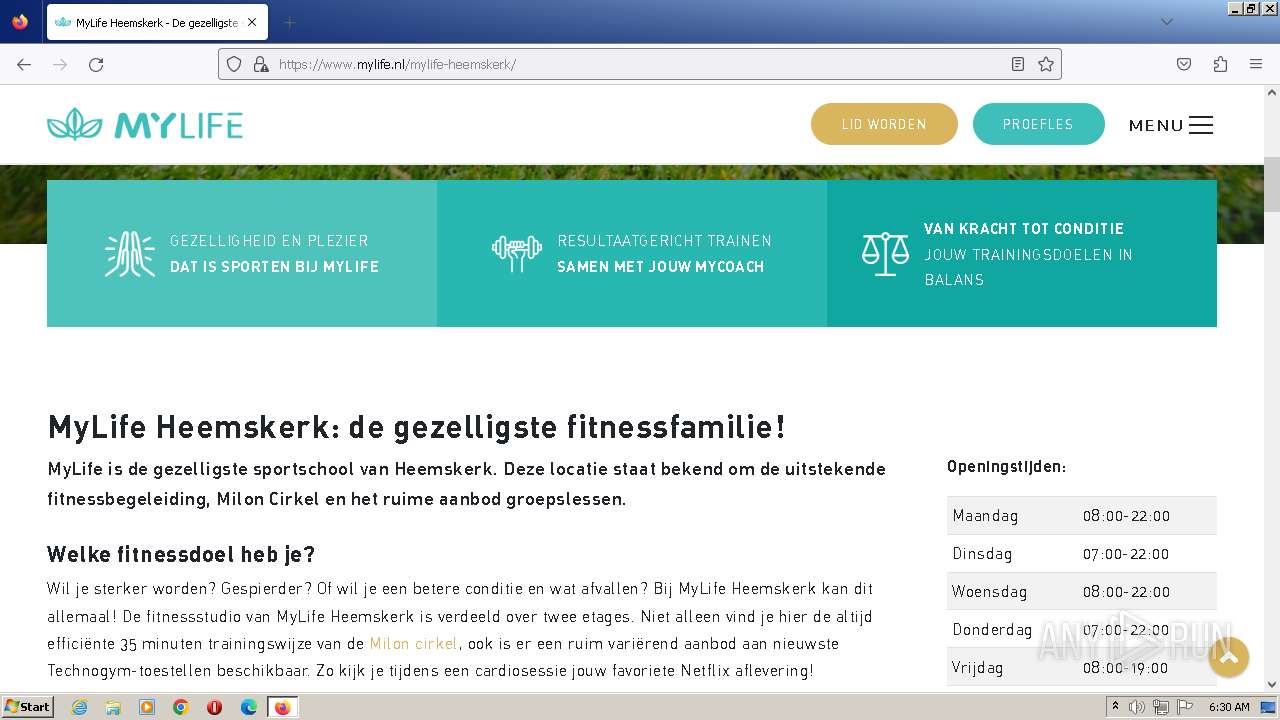Viewport: 1280px width, 720px height.
Task: Open File Explorer folder in taskbar
Action: [113, 707]
